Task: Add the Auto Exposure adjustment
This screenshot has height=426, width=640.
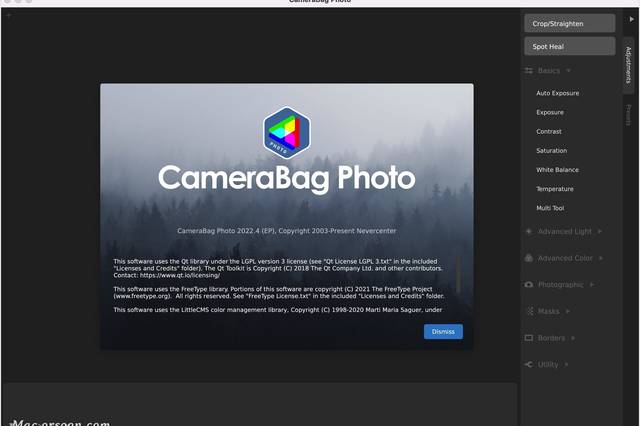Action: tap(558, 93)
